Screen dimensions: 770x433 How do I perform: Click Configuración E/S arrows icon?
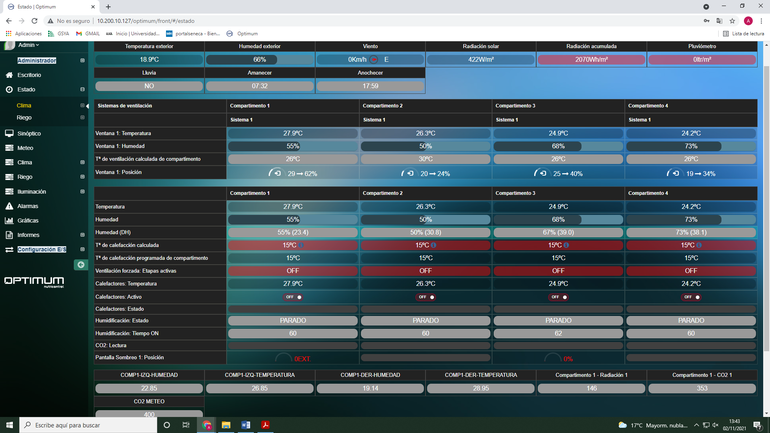pyautogui.click(x=9, y=249)
